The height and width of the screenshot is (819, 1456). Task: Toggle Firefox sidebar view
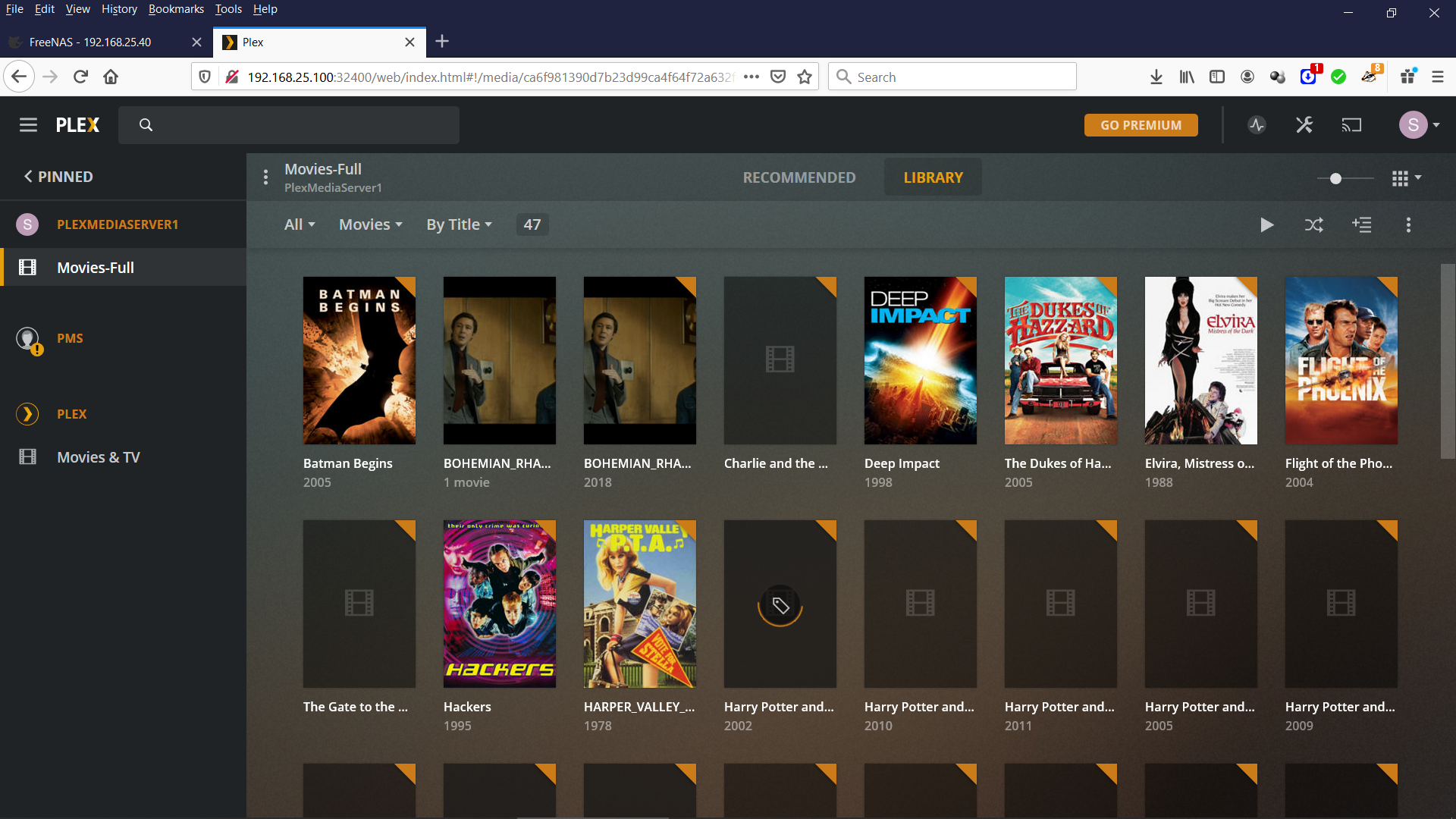(1217, 77)
